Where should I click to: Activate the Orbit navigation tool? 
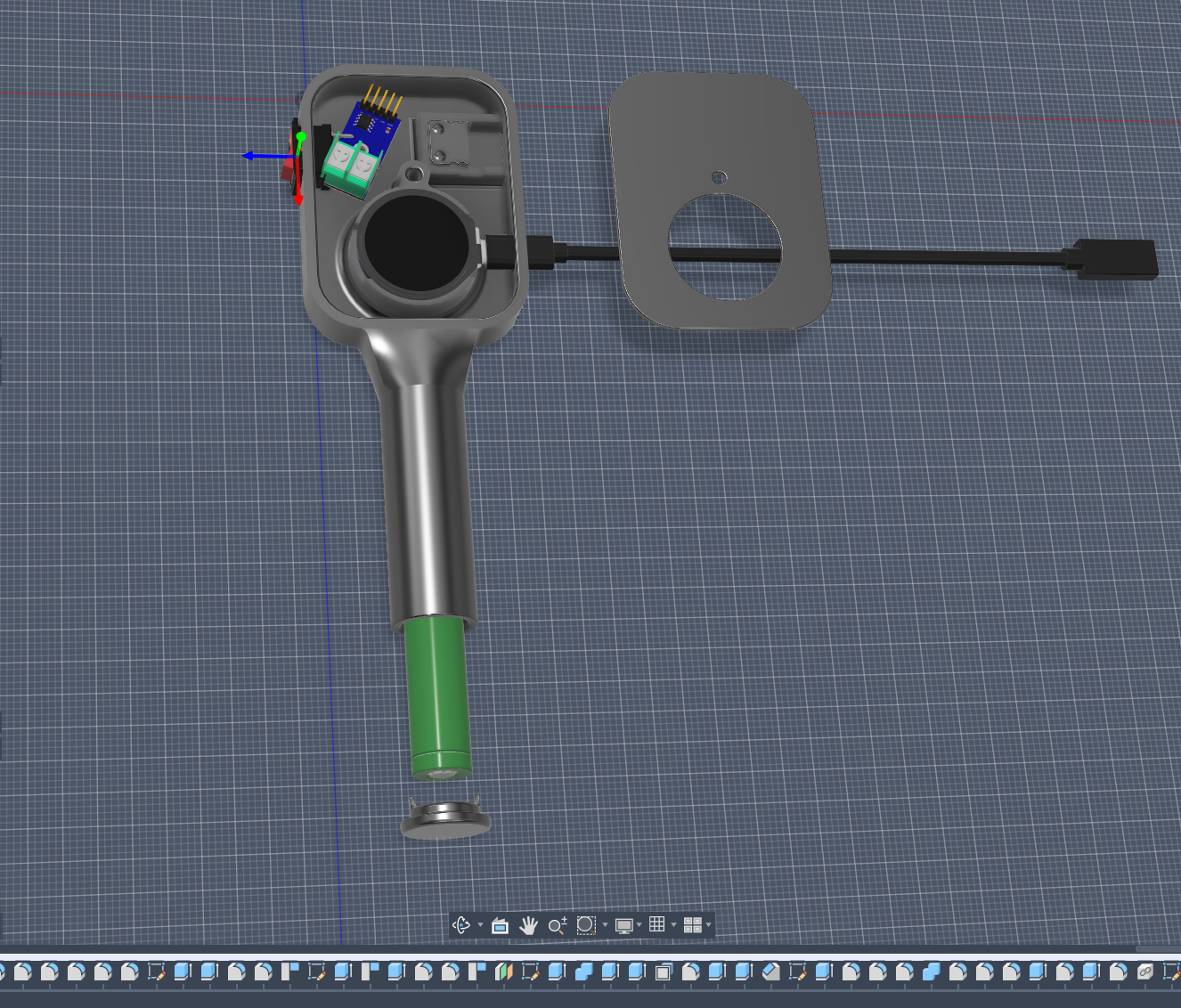pyautogui.click(x=460, y=925)
